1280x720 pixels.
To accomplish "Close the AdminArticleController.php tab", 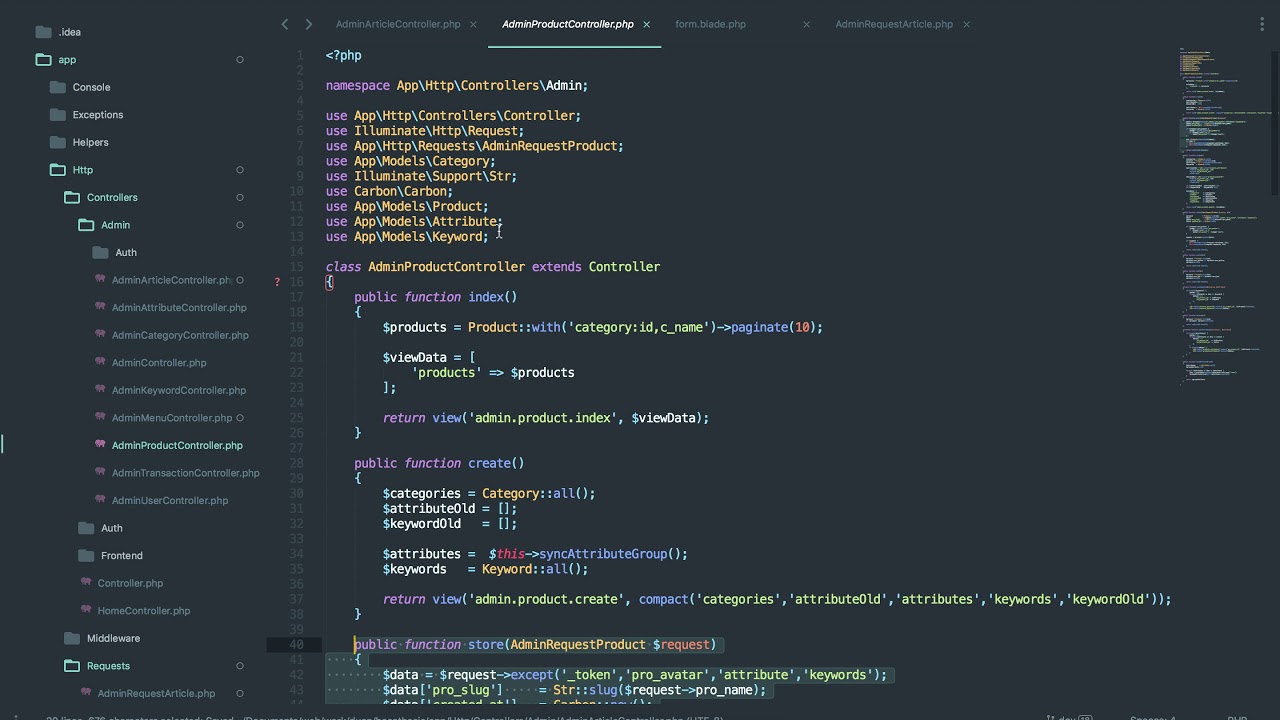I will [x=474, y=24].
